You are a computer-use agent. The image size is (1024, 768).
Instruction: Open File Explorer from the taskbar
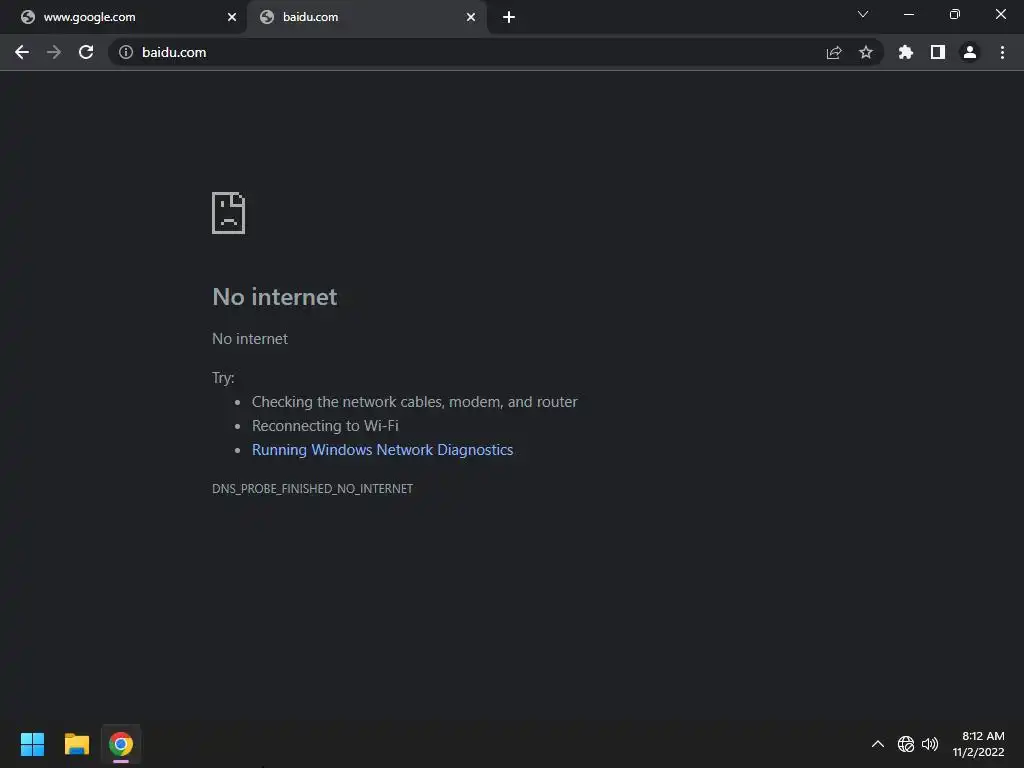click(x=77, y=744)
